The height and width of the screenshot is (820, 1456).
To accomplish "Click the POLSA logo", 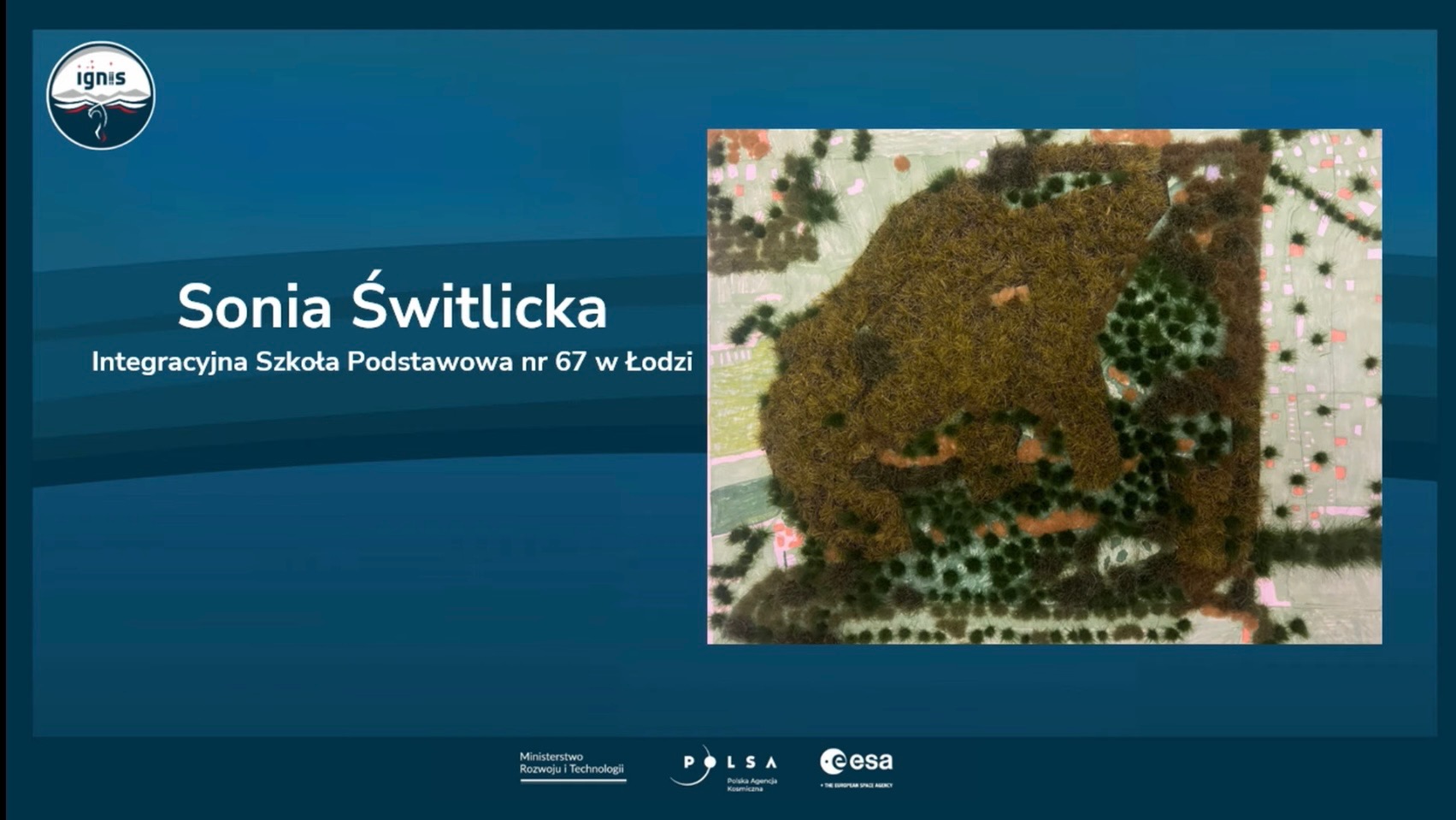I will click(725, 767).
